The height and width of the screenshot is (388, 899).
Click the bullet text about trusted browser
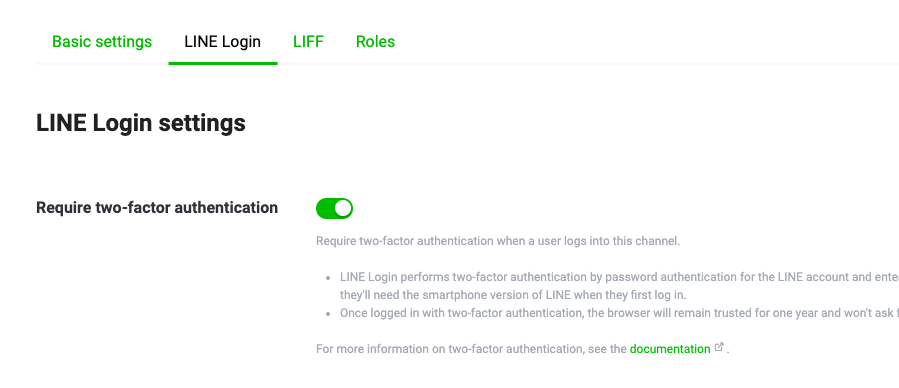tap(619, 313)
